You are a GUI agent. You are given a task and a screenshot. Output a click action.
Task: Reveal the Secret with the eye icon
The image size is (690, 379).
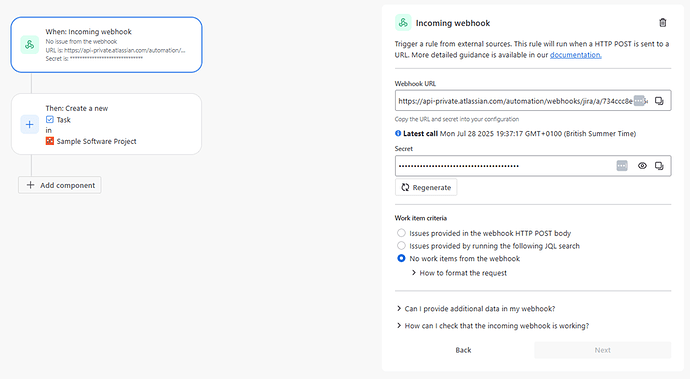click(x=642, y=166)
